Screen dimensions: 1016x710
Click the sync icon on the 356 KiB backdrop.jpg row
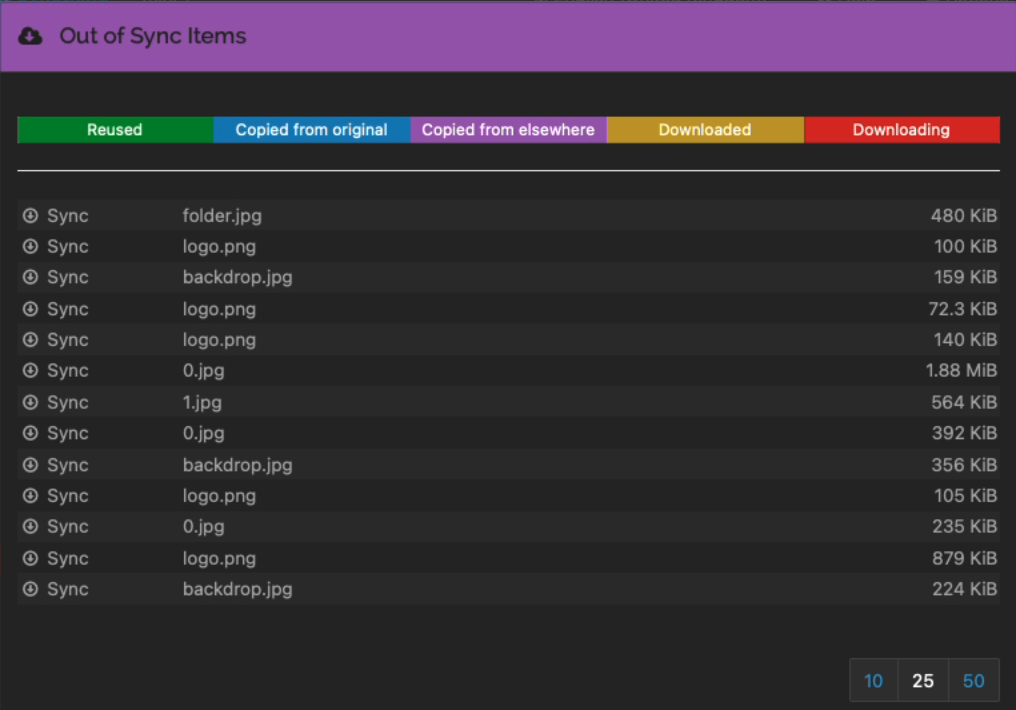pos(30,465)
